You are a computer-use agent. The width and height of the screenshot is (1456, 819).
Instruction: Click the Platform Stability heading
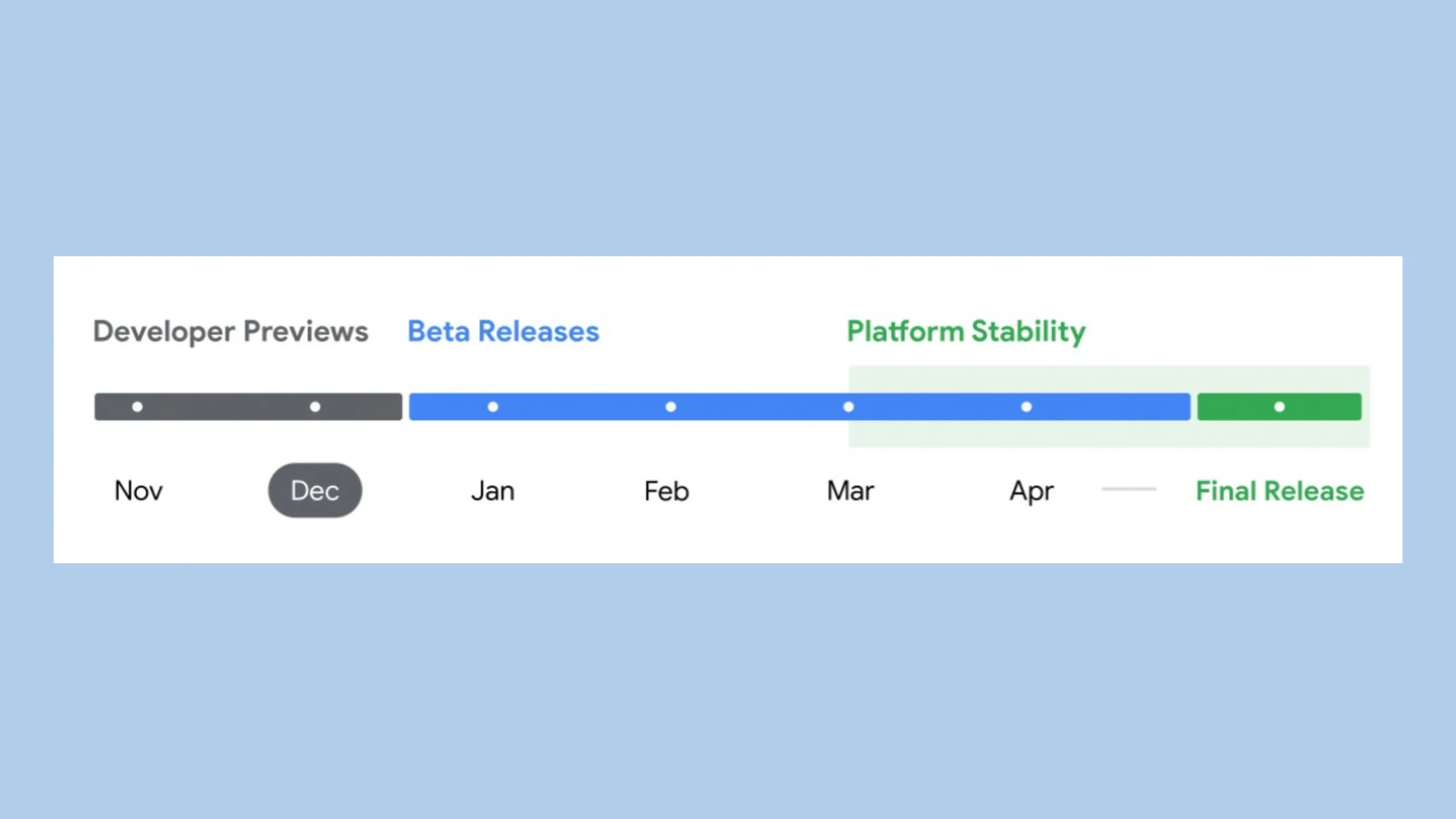point(966,331)
